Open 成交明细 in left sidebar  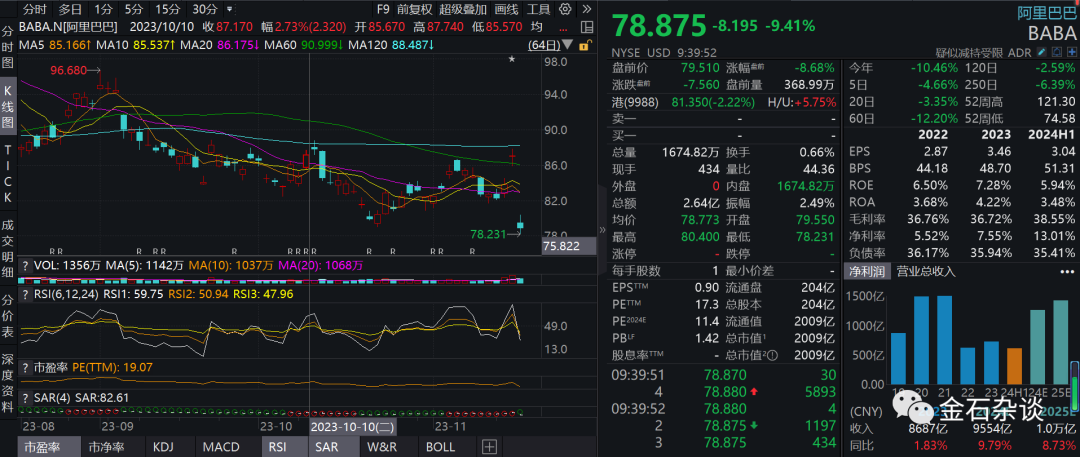point(8,248)
